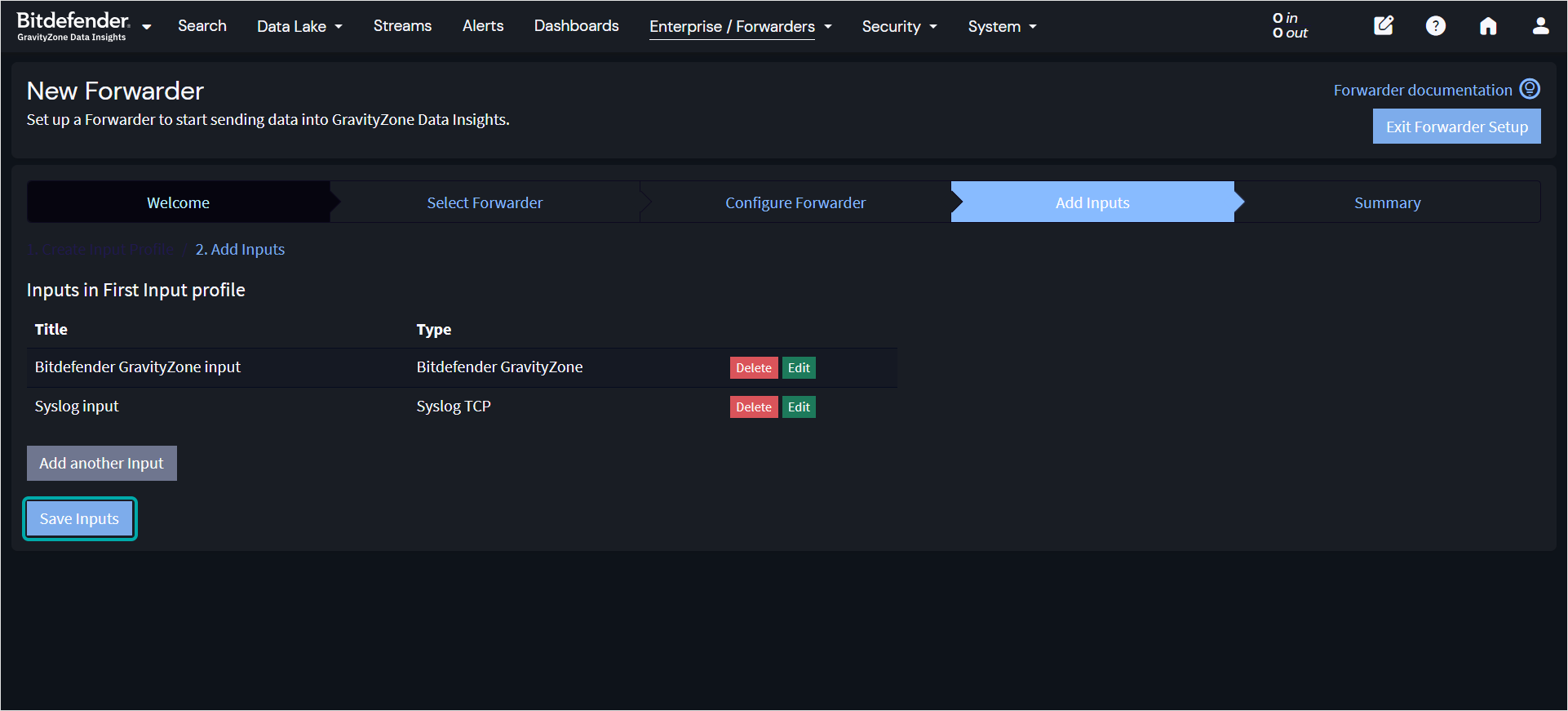Expand the System menu
1568x711 pixels.
(x=1002, y=26)
